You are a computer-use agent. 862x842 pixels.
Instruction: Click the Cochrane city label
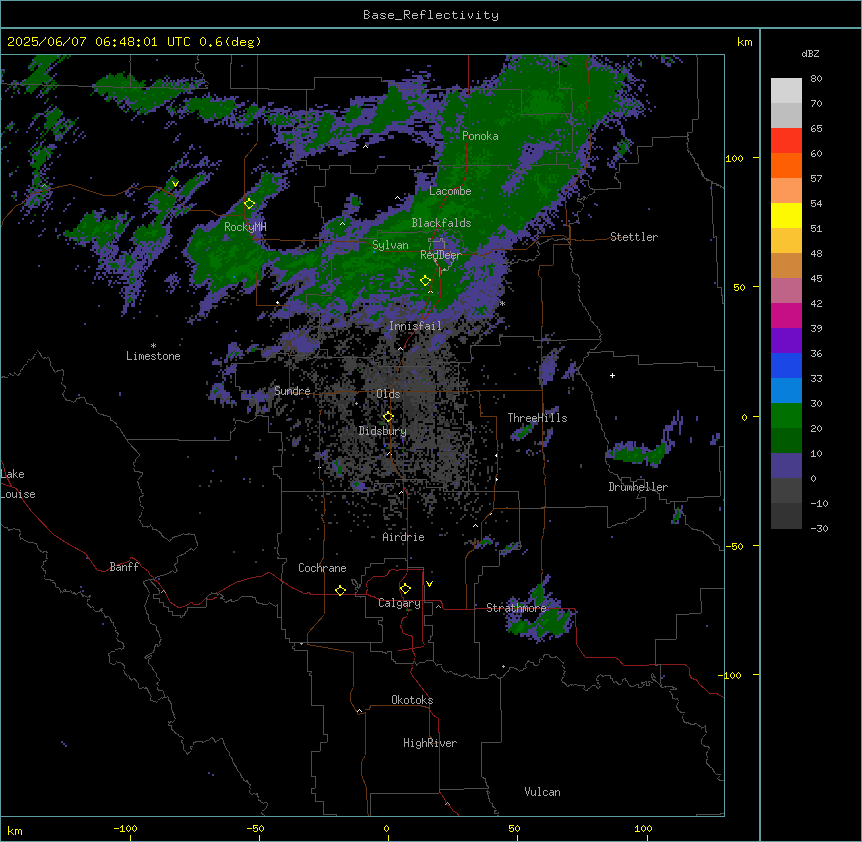tap(322, 568)
